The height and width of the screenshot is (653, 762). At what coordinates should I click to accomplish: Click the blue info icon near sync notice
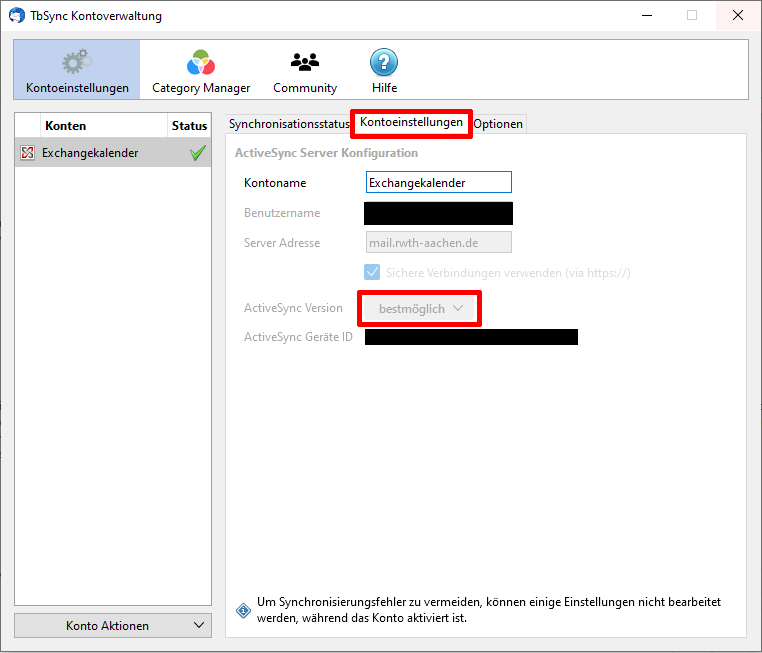[243, 610]
